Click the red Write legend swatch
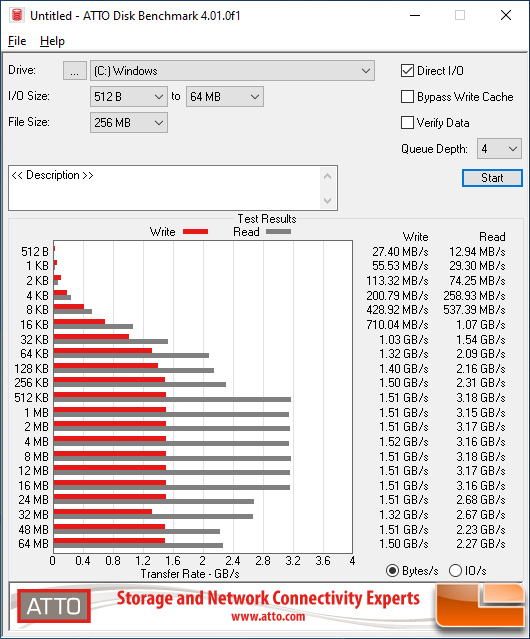Viewport: 530px width, 639px height. click(x=196, y=232)
